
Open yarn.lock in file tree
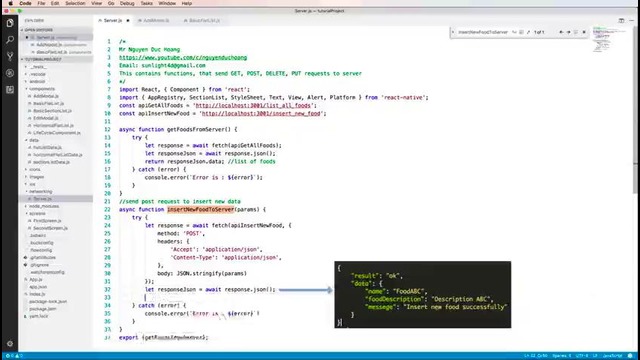[38, 316]
